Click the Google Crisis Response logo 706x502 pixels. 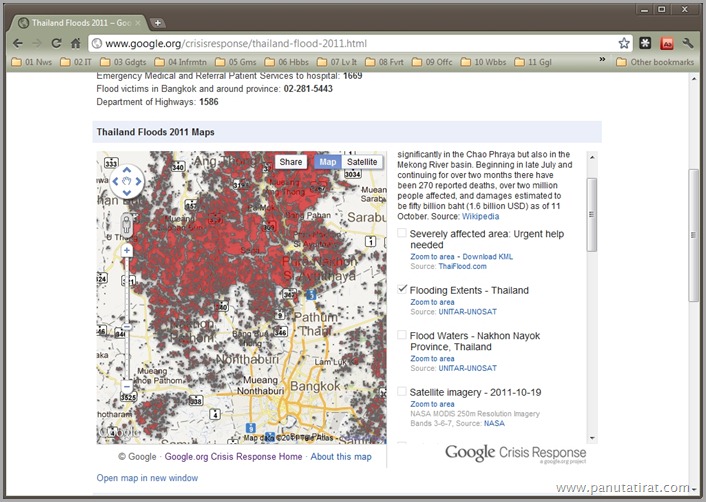pyautogui.click(x=516, y=453)
